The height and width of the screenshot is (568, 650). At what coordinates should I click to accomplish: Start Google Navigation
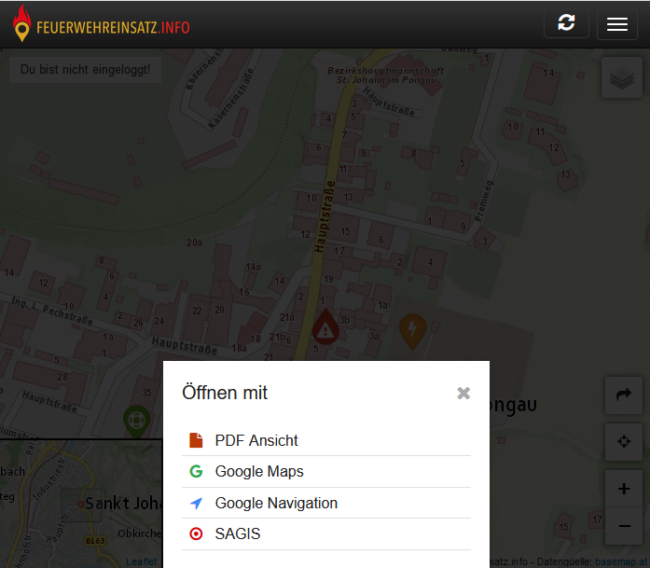point(276,503)
